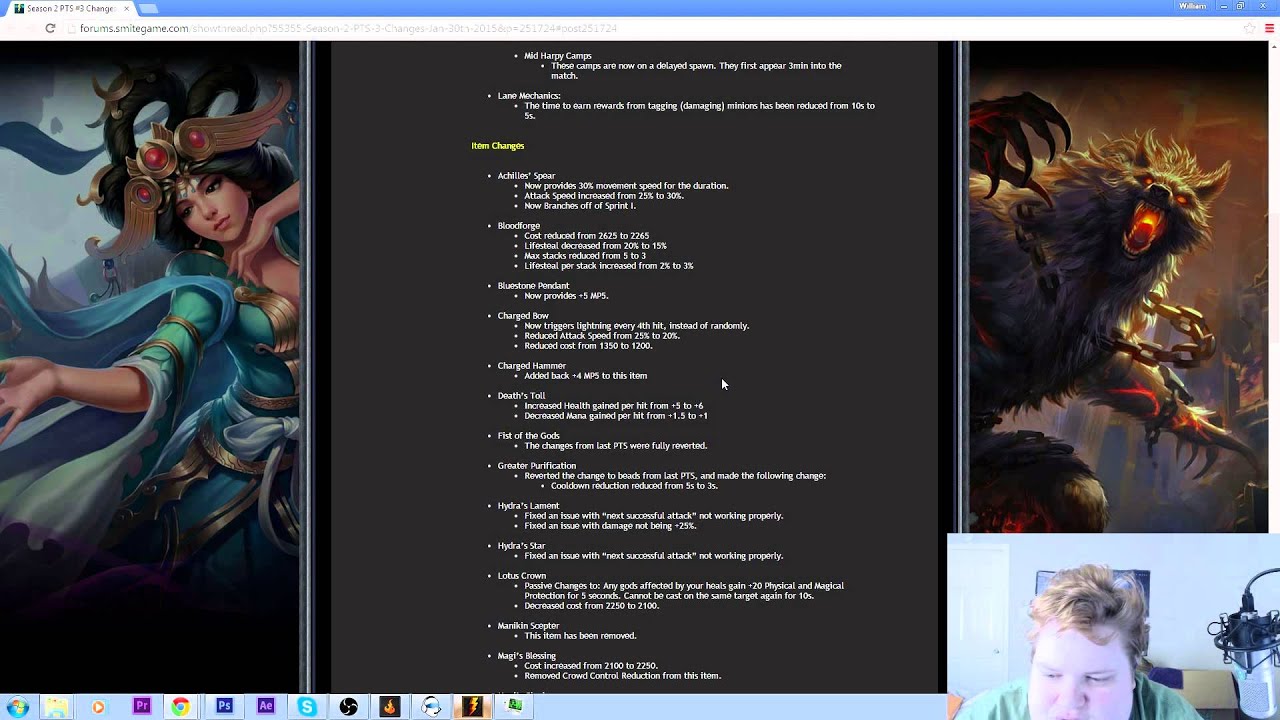1280x720 pixels.
Task: Click the Hydra's Star item name
Action: tap(522, 546)
